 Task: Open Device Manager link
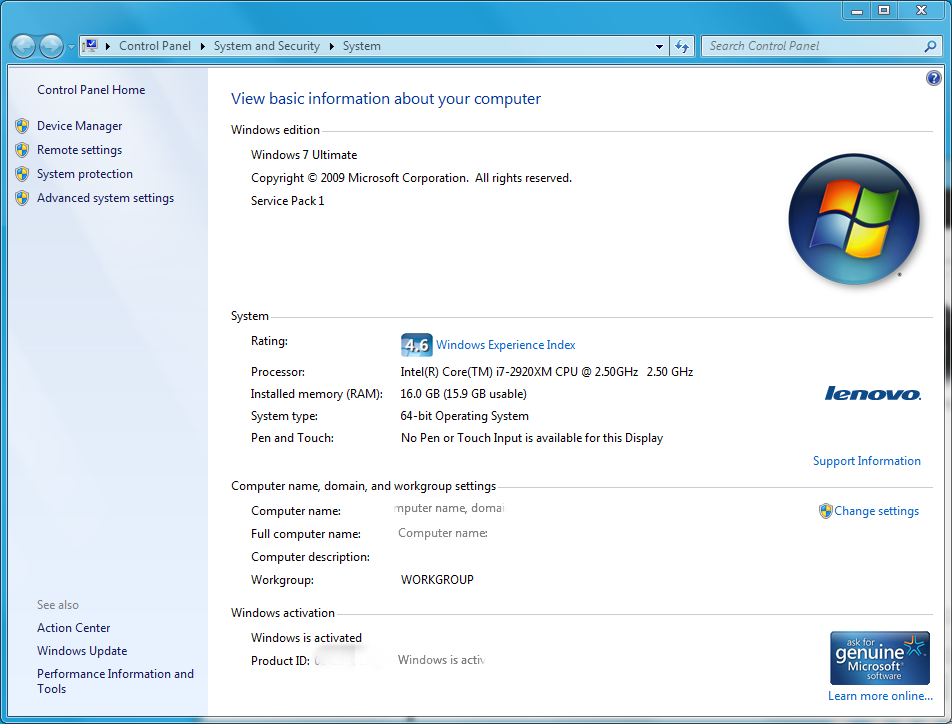coord(80,126)
